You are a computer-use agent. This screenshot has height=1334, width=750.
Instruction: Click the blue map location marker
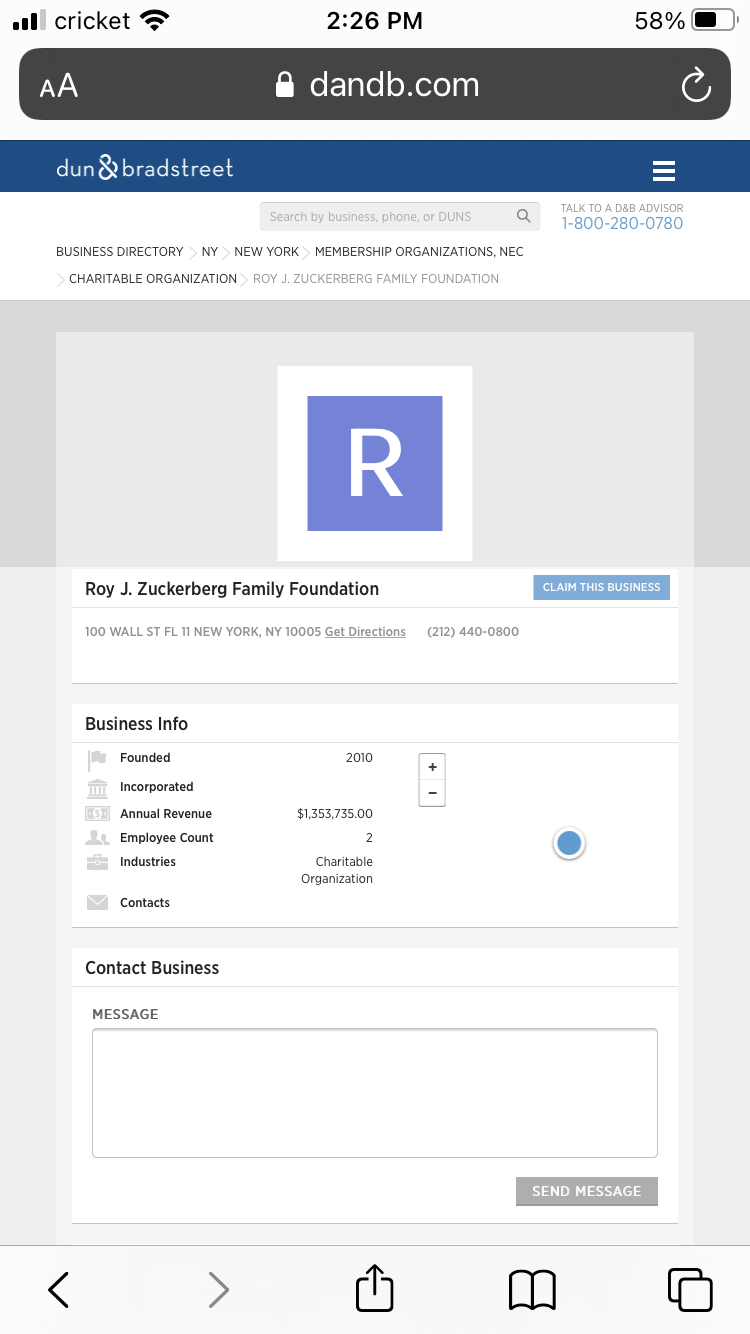[569, 844]
